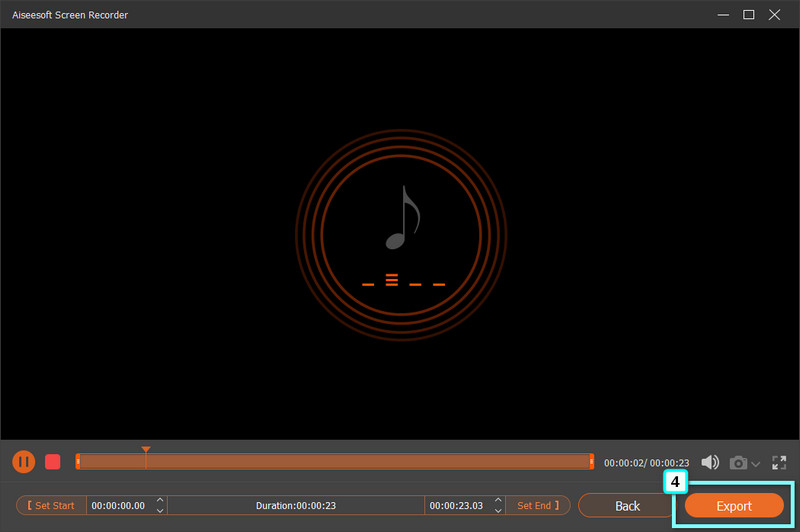Decrease end time with down arrow
The image size is (800, 532).
[x=498, y=511]
